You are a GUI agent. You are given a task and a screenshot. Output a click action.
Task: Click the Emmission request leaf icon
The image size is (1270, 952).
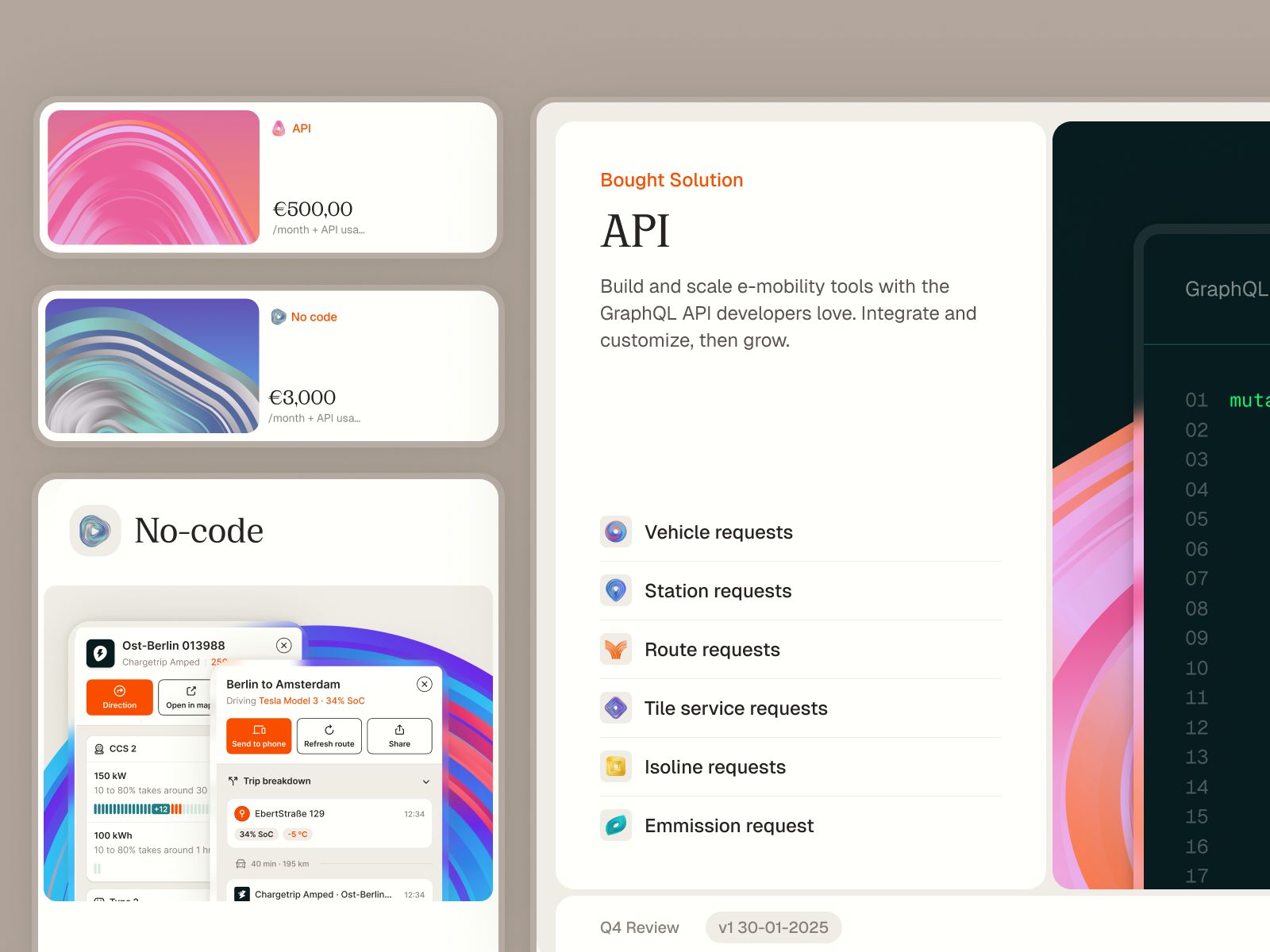click(616, 825)
